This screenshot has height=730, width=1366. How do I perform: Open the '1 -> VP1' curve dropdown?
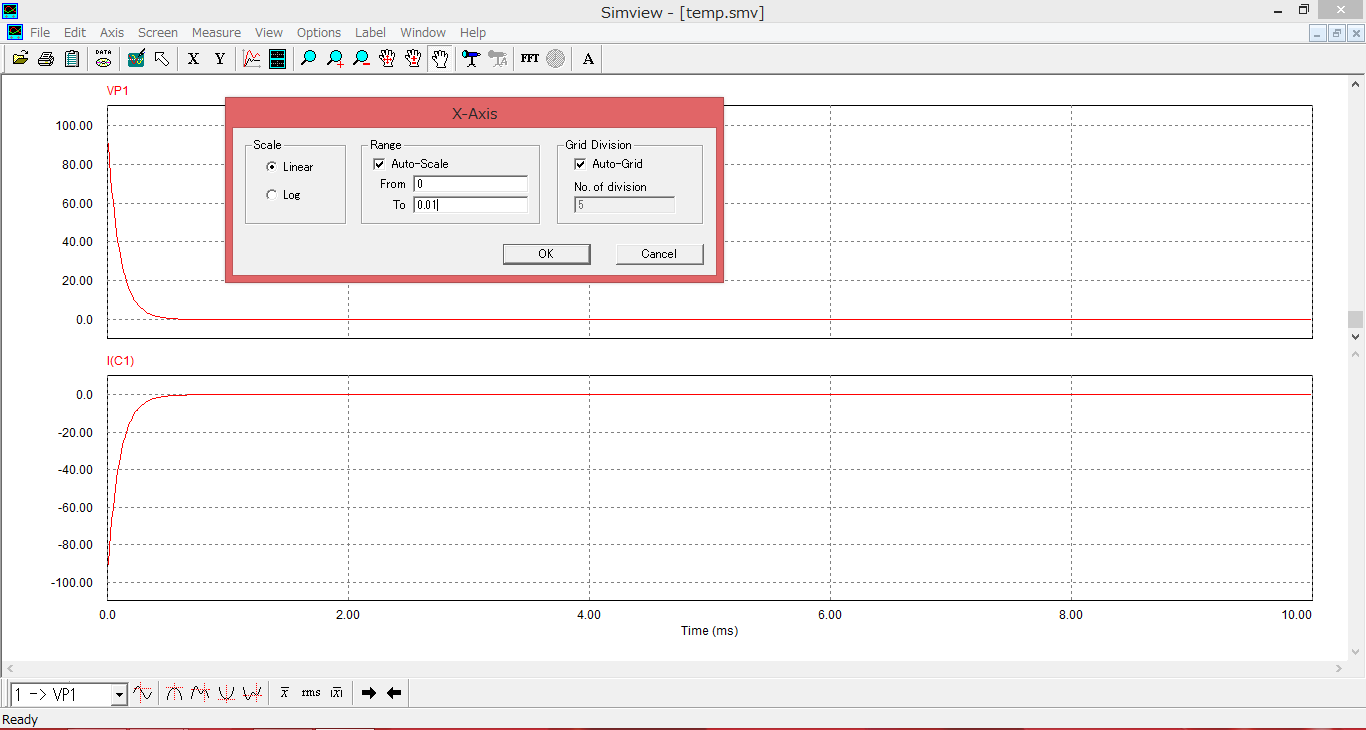click(x=120, y=695)
